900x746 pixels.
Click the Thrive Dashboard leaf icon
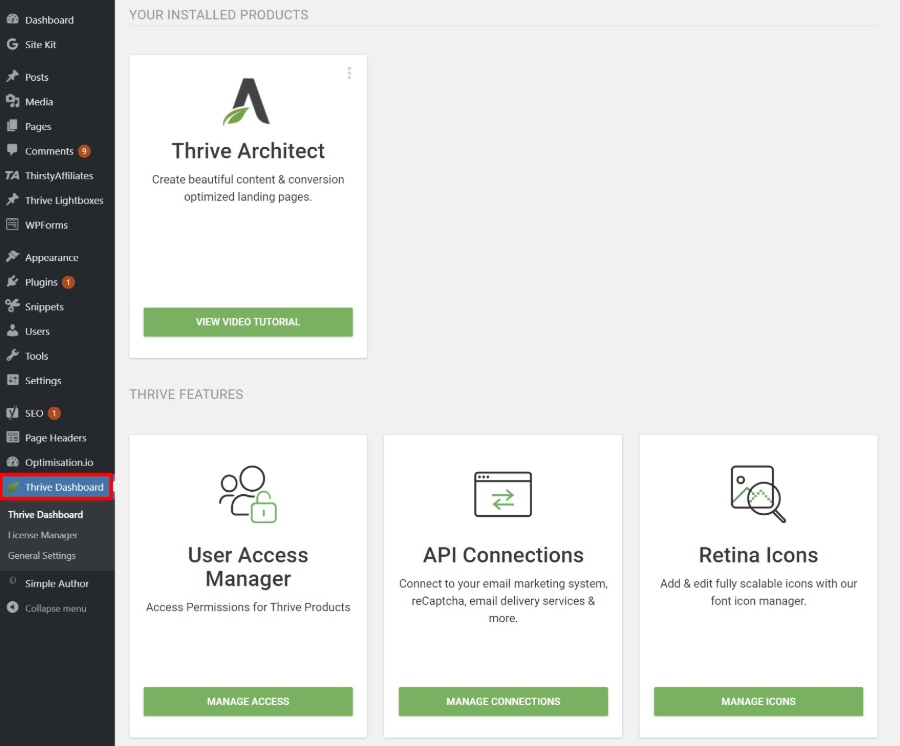click(13, 487)
